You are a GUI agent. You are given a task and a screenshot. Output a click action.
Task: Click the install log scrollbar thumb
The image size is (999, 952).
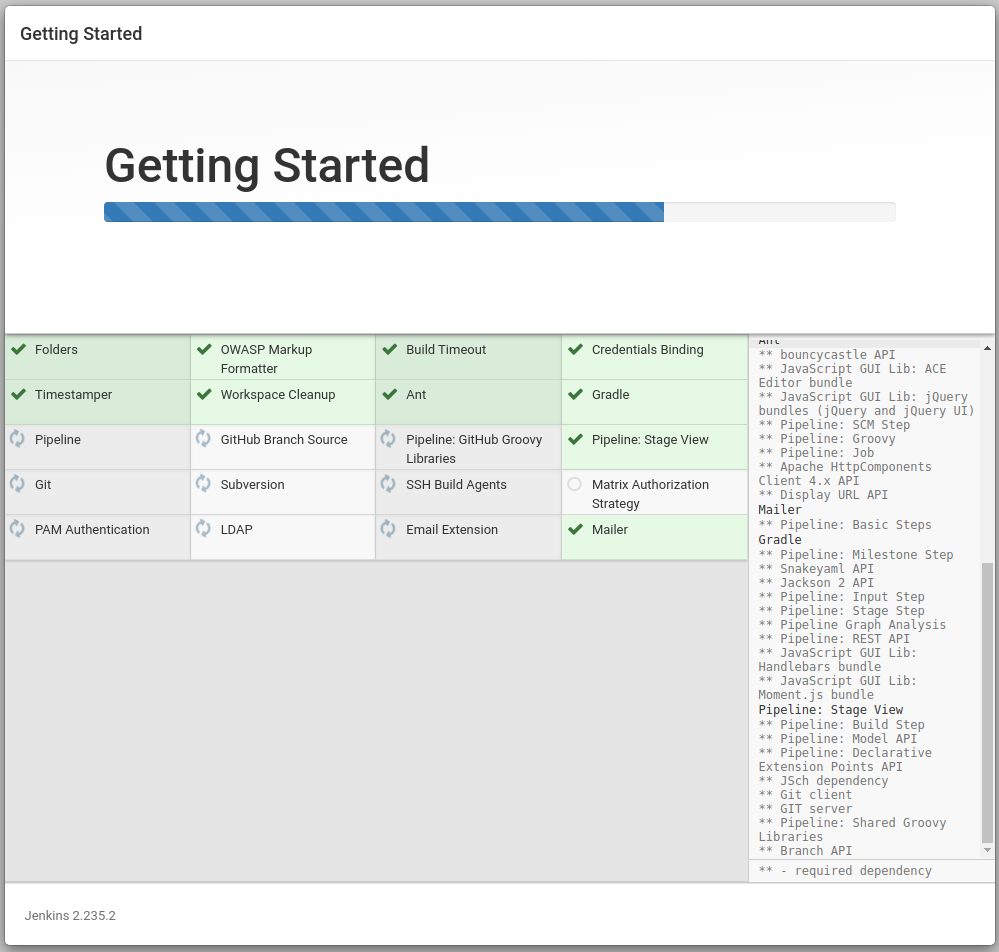(x=988, y=700)
